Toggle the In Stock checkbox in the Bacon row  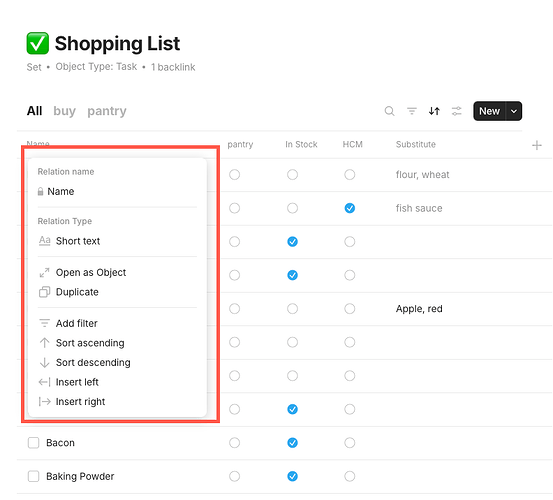[x=292, y=443]
